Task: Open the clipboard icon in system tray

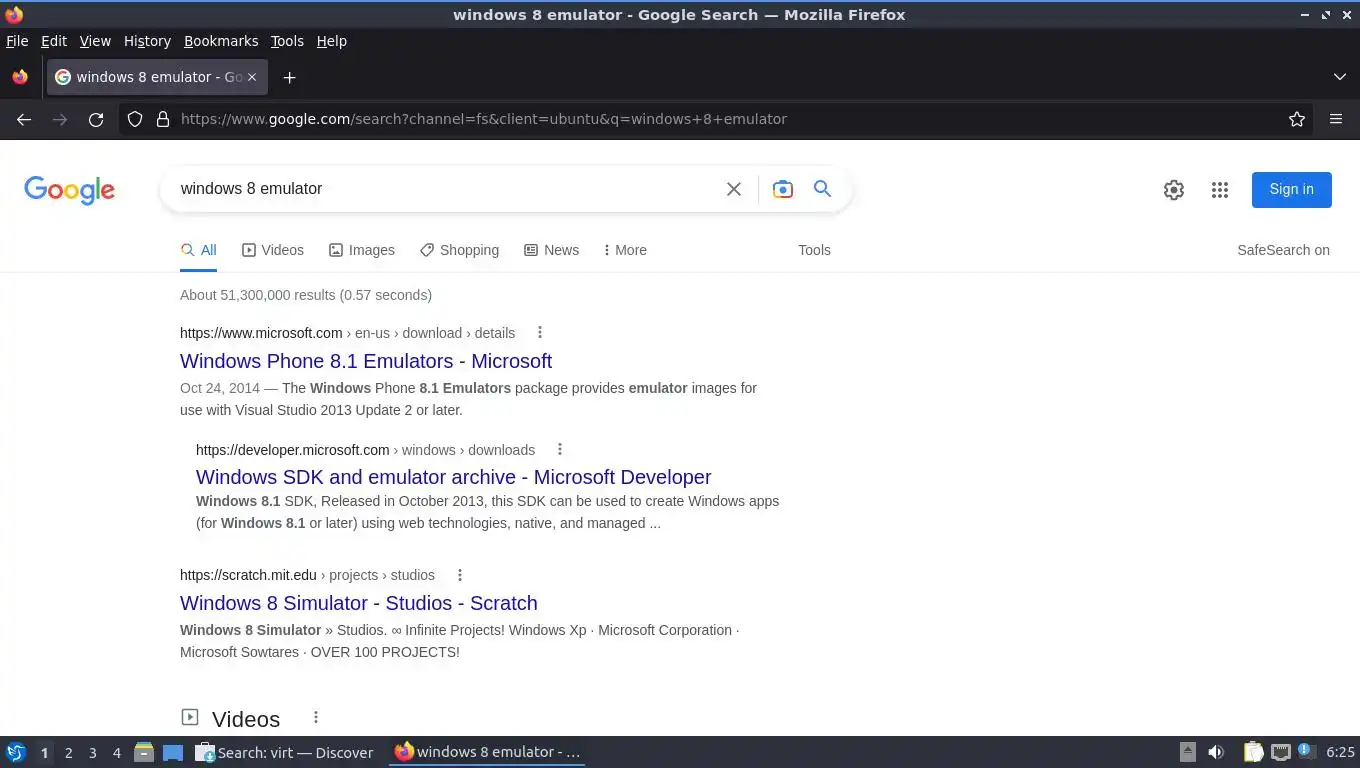Action: [1253, 752]
